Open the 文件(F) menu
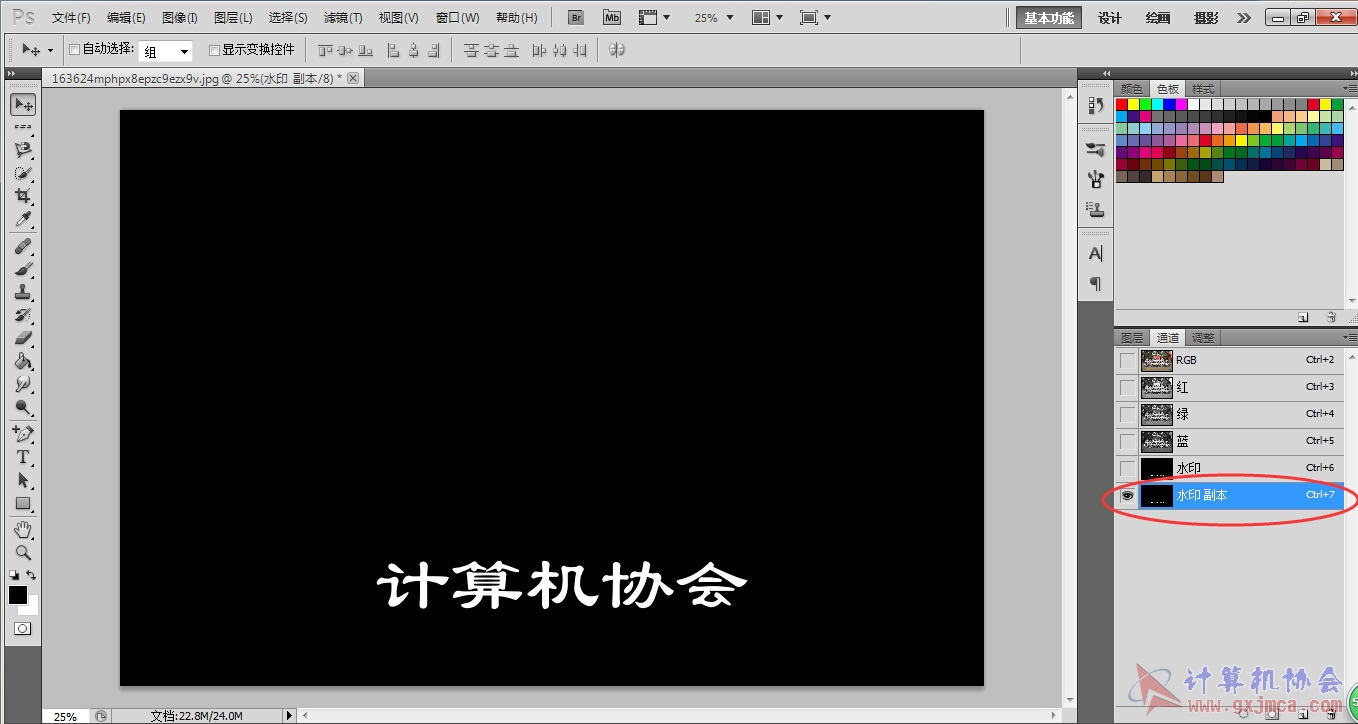 click(71, 18)
